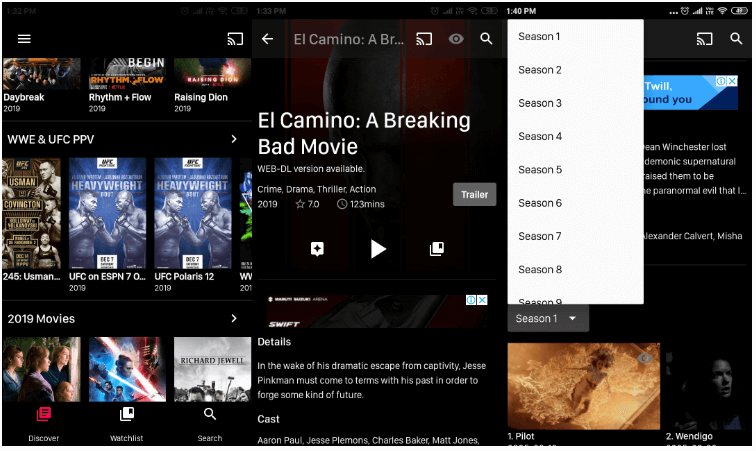The image size is (756, 451).
Task: Play El Camino movie
Action: click(x=378, y=249)
